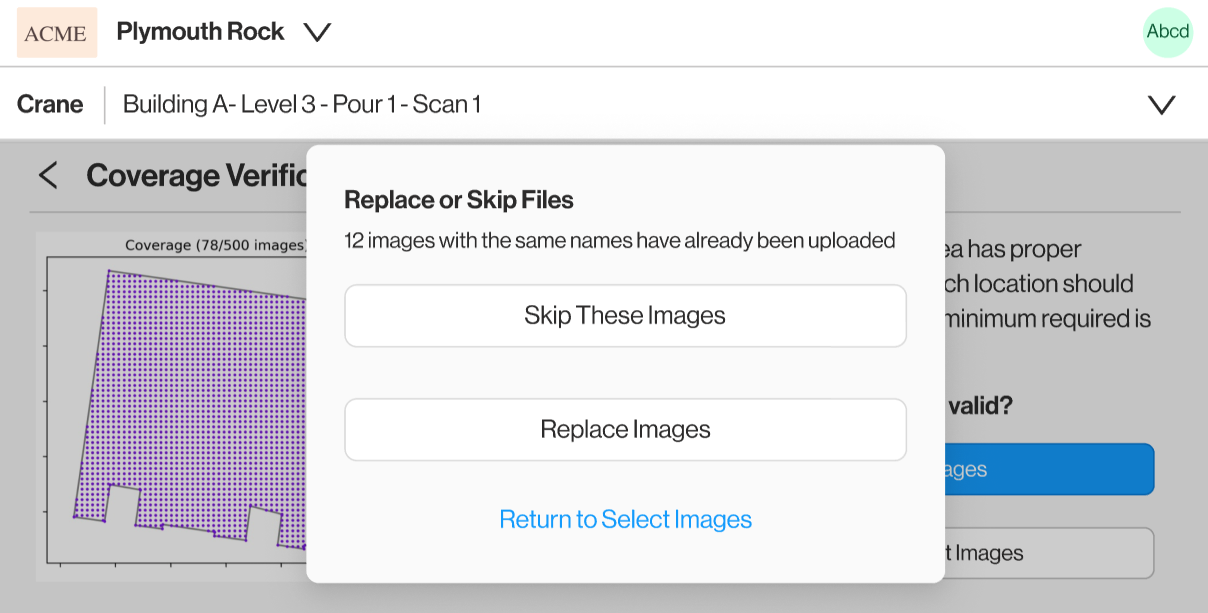The width and height of the screenshot is (1208, 613).
Task: Click the Coverage (78/500 images) plot title
Action: coord(213,245)
